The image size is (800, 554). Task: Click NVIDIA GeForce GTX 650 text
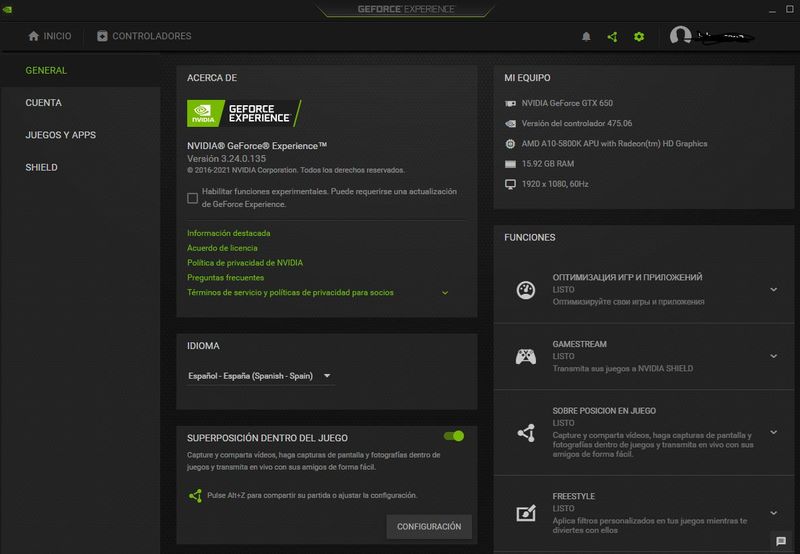pos(567,103)
